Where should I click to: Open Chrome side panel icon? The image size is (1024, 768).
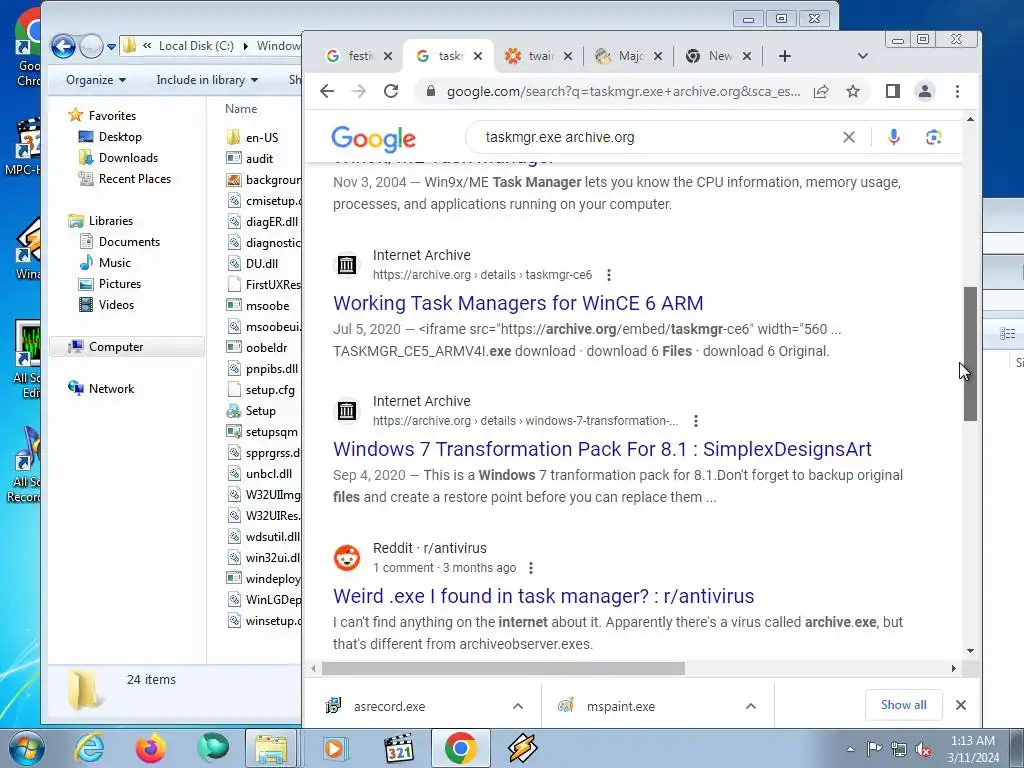[893, 91]
